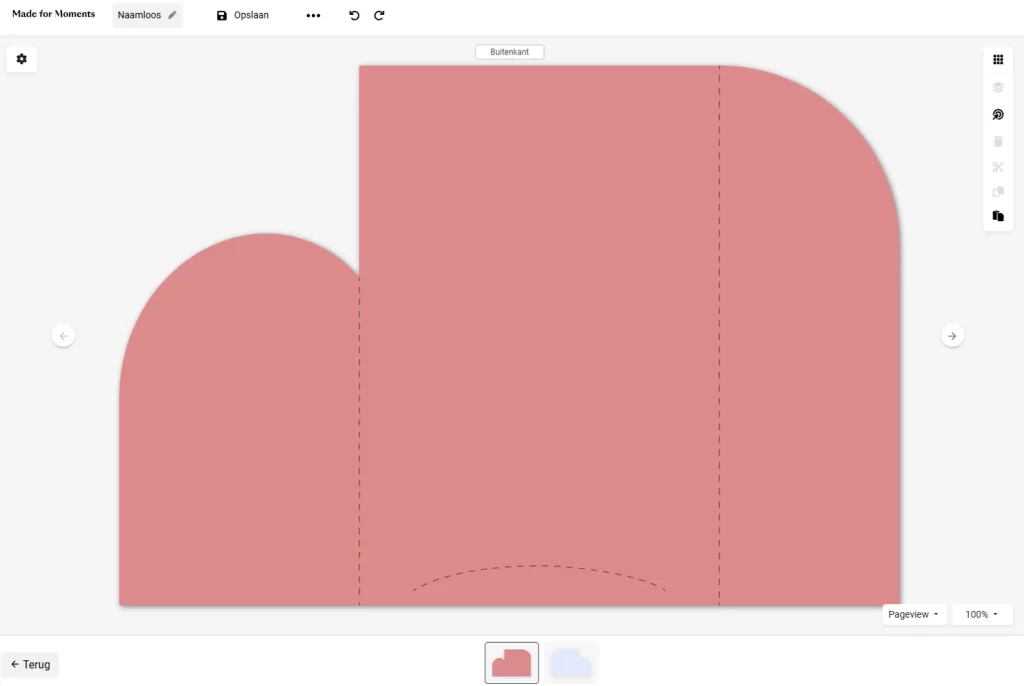Switch to the light blue page thumbnail
The image size is (1024, 686).
571,662
